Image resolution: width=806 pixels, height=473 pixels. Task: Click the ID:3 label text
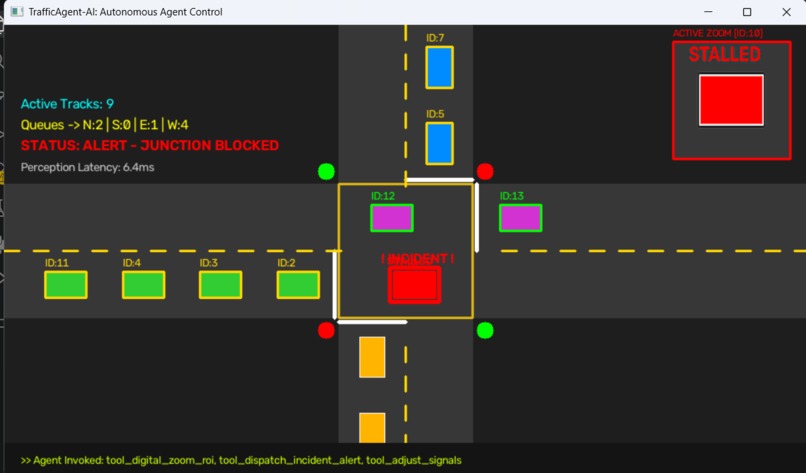point(209,263)
